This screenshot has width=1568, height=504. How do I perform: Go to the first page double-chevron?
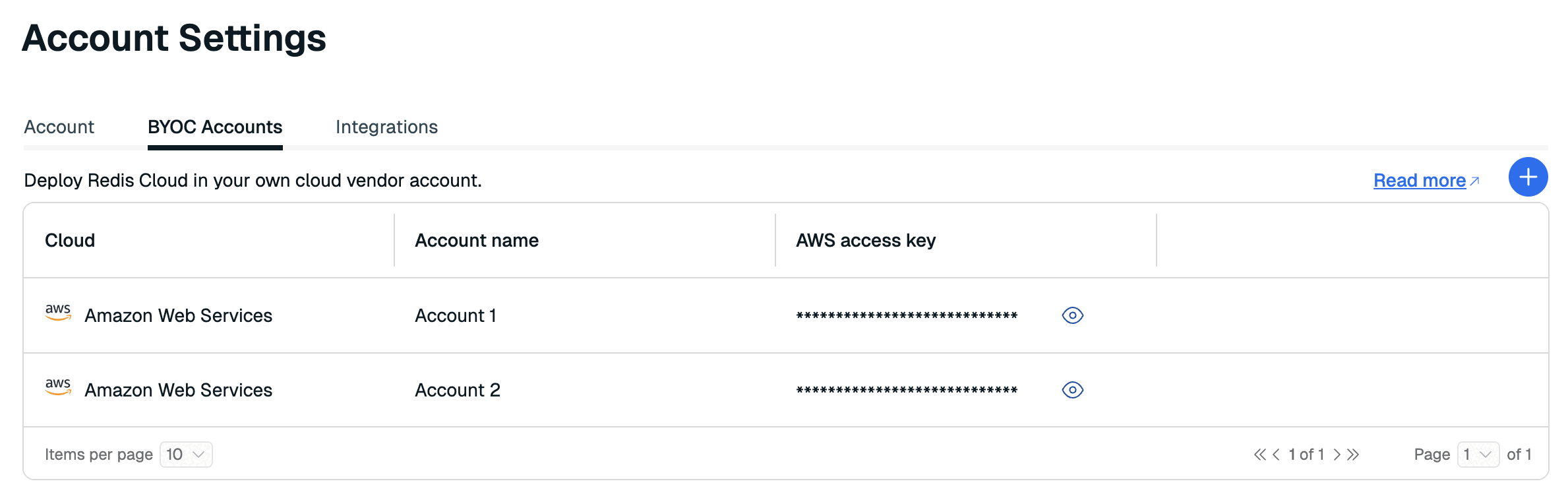coord(1259,455)
